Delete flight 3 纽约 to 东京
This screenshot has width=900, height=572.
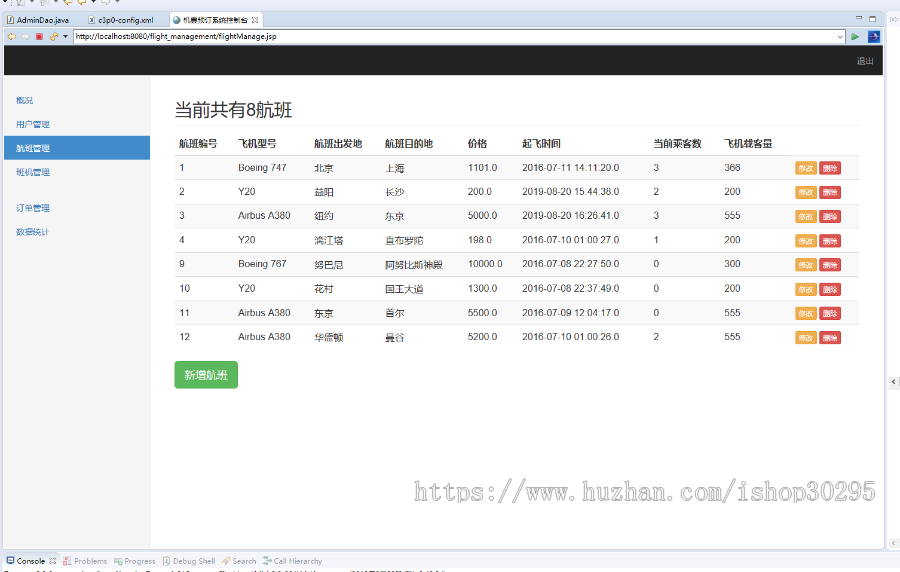tap(830, 216)
